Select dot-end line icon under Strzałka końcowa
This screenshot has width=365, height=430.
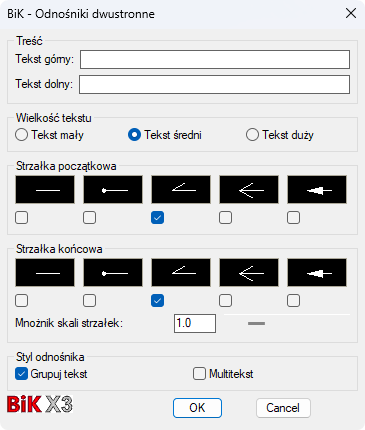(113, 273)
